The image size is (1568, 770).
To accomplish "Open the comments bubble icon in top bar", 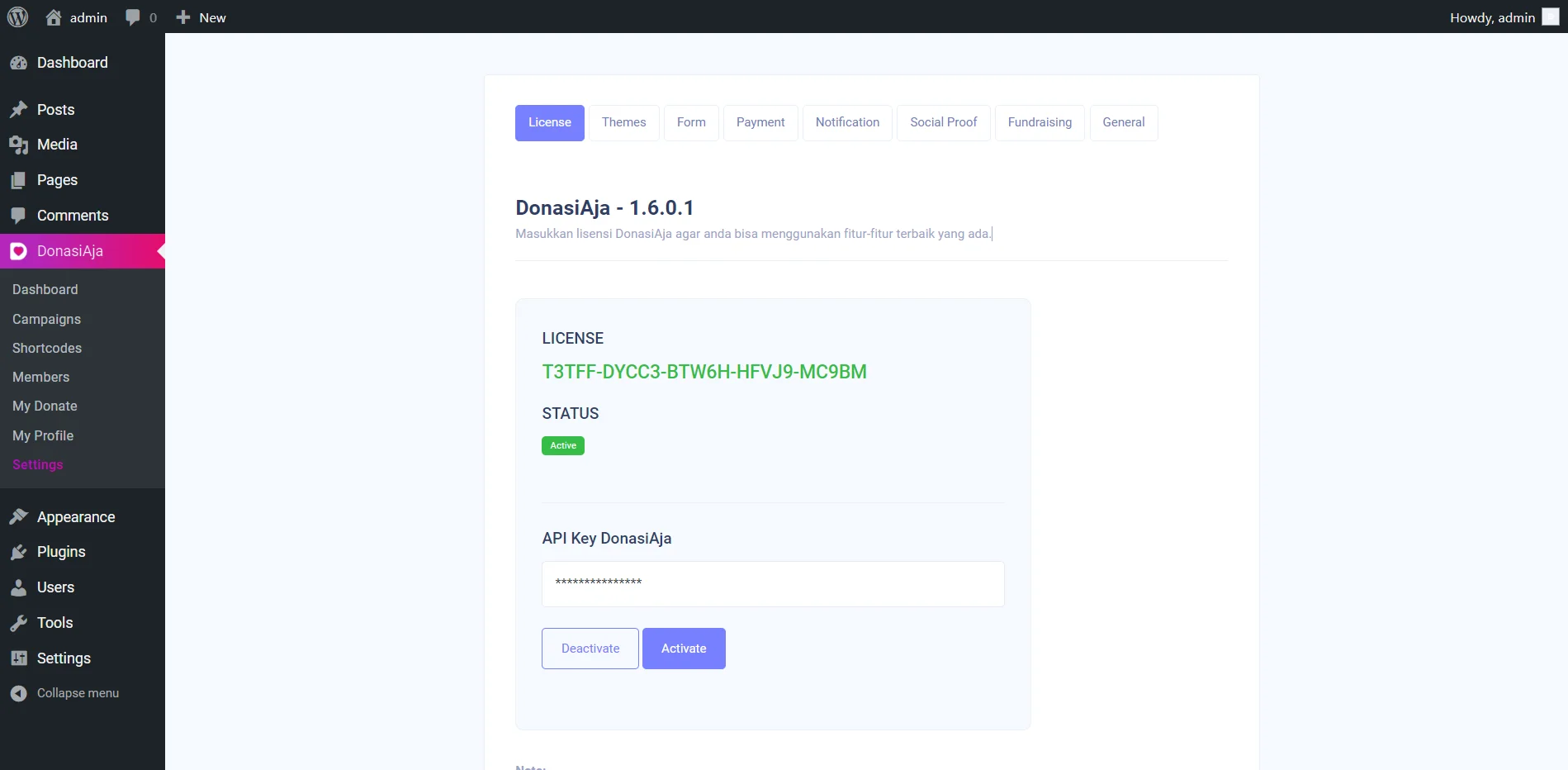I will tap(133, 17).
